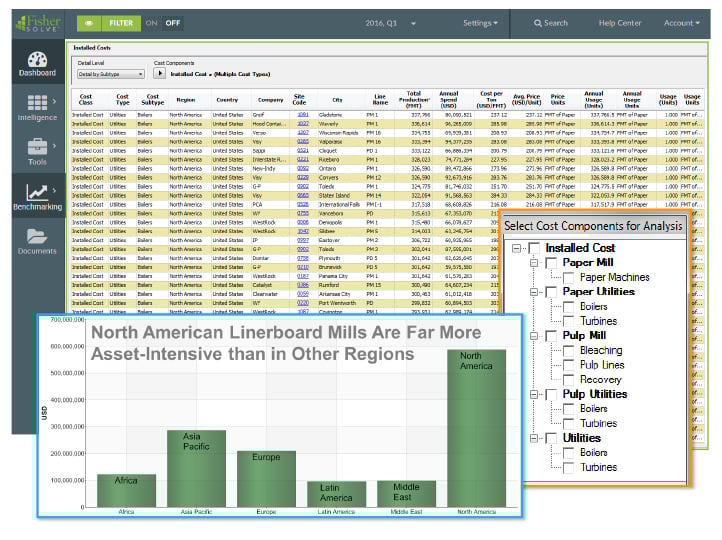Check the Pulp Mill checkbox
This screenshot has width=722, height=540.
(551, 336)
